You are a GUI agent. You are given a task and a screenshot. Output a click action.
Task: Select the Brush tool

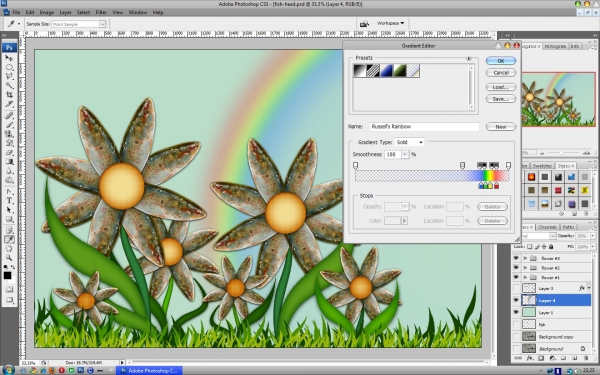(9, 124)
